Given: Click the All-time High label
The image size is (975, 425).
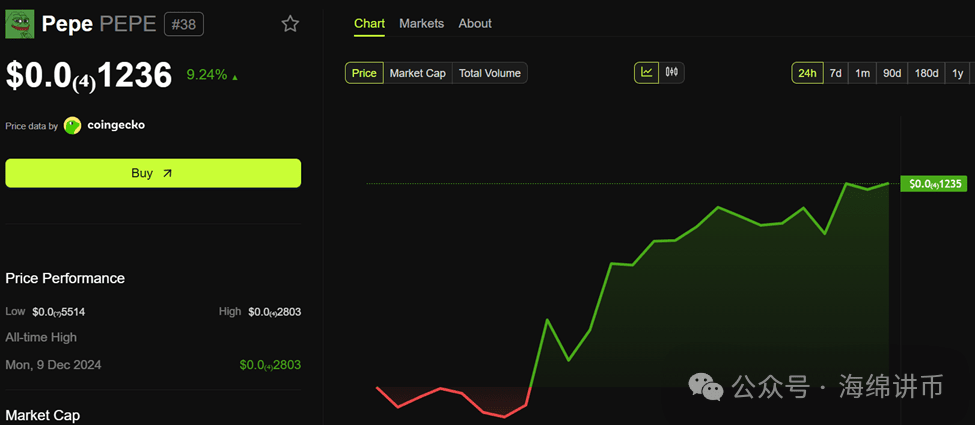Looking at the screenshot, I should point(41,337).
